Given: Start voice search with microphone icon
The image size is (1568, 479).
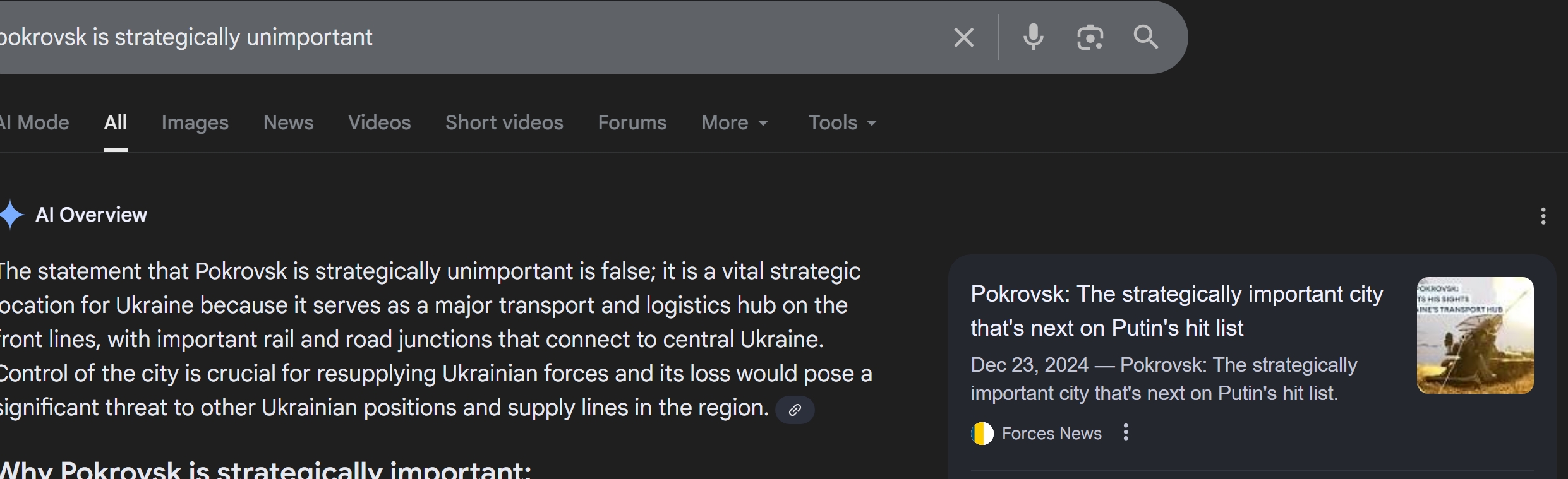Looking at the screenshot, I should (x=1033, y=37).
